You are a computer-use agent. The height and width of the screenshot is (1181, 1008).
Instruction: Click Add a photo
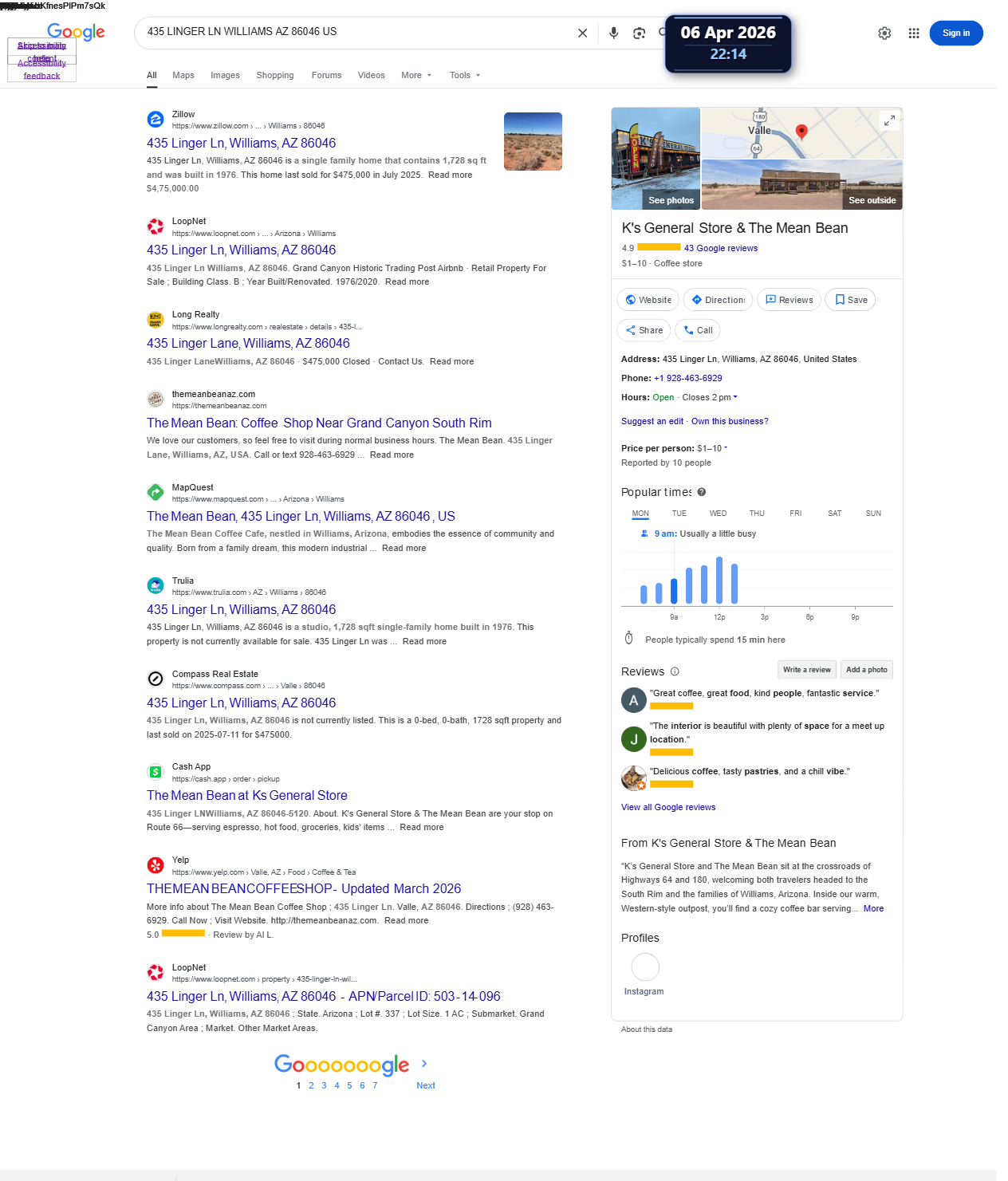867,670
